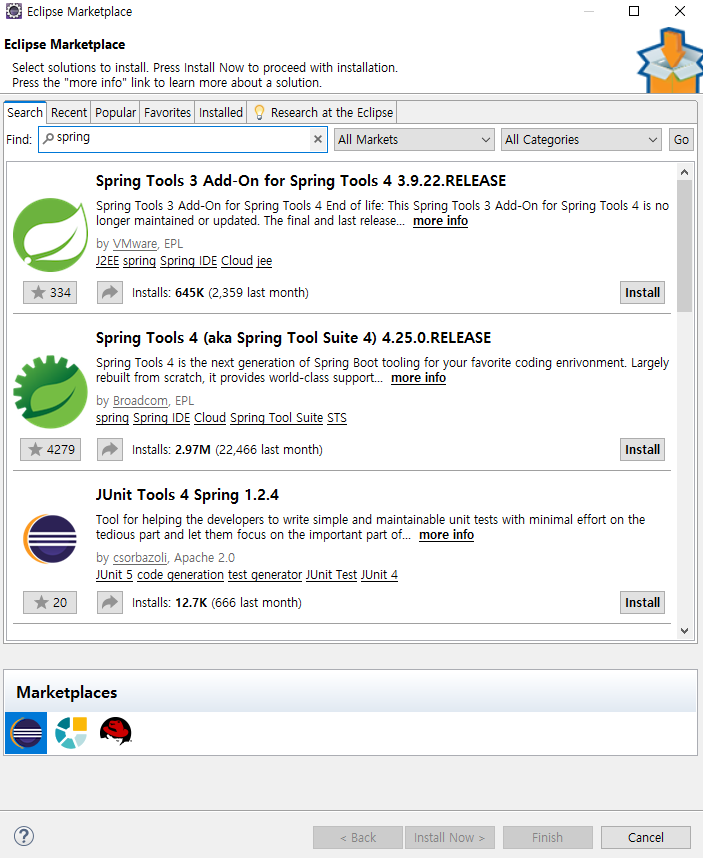Open the VMware provider link

coord(135,244)
